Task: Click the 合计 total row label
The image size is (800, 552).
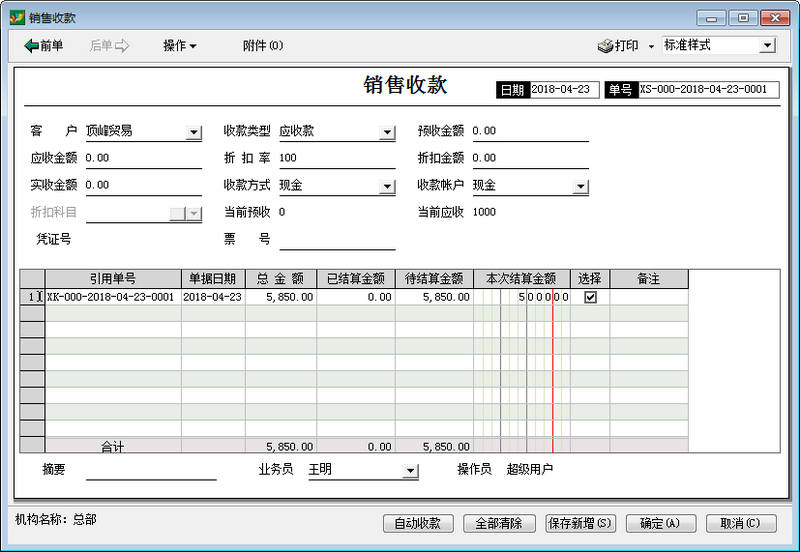Action: 113,446
